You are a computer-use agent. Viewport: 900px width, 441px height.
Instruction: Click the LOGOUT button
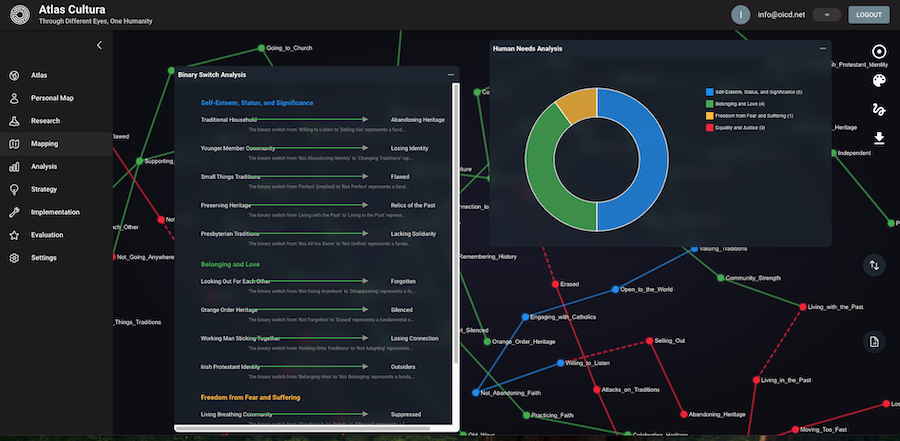(x=868, y=15)
